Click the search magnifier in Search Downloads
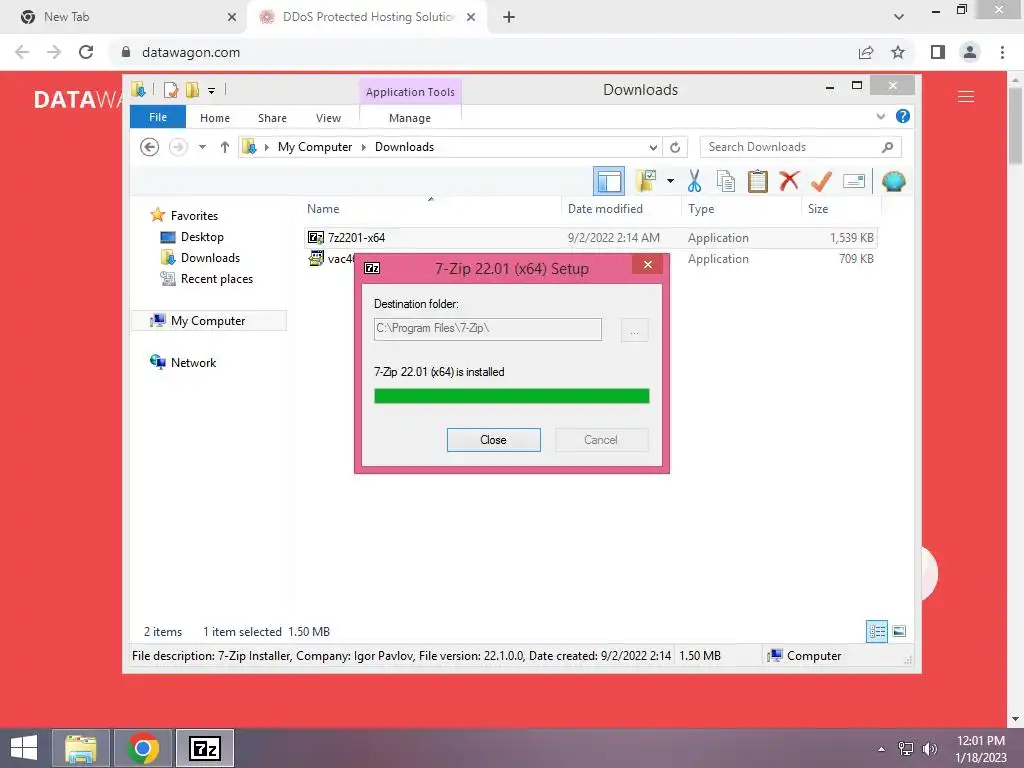Image resolution: width=1024 pixels, height=768 pixels. (x=888, y=147)
